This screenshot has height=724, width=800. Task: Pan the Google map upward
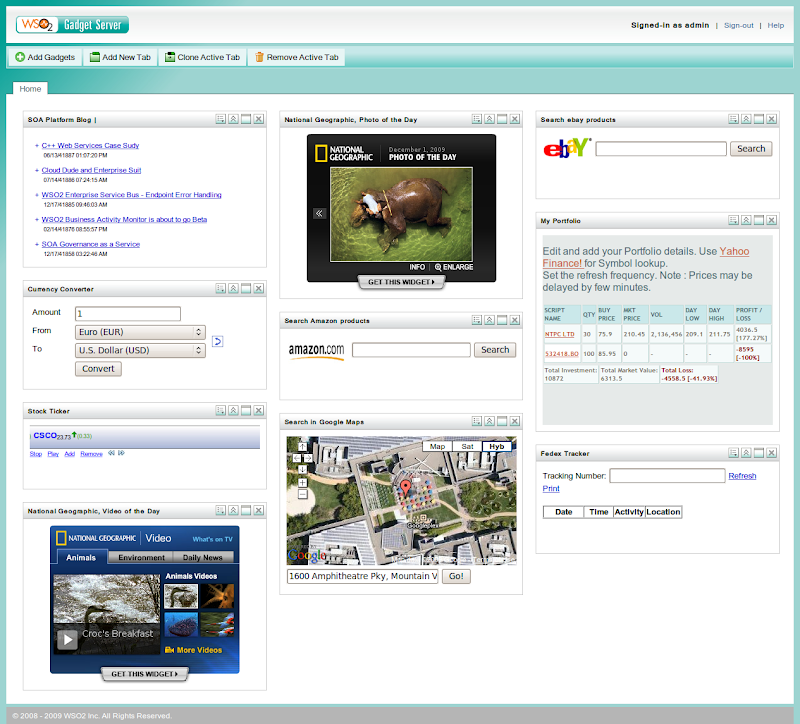303,446
